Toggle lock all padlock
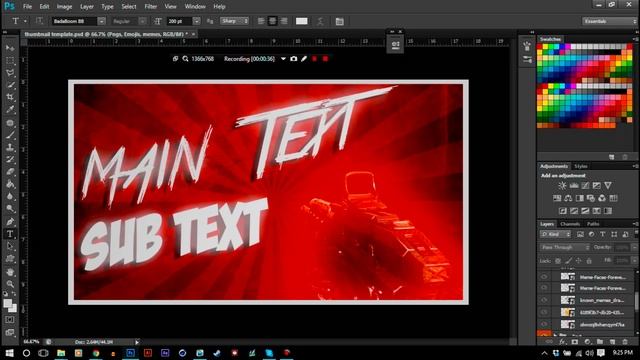This screenshot has width=640, height=360. click(x=589, y=260)
